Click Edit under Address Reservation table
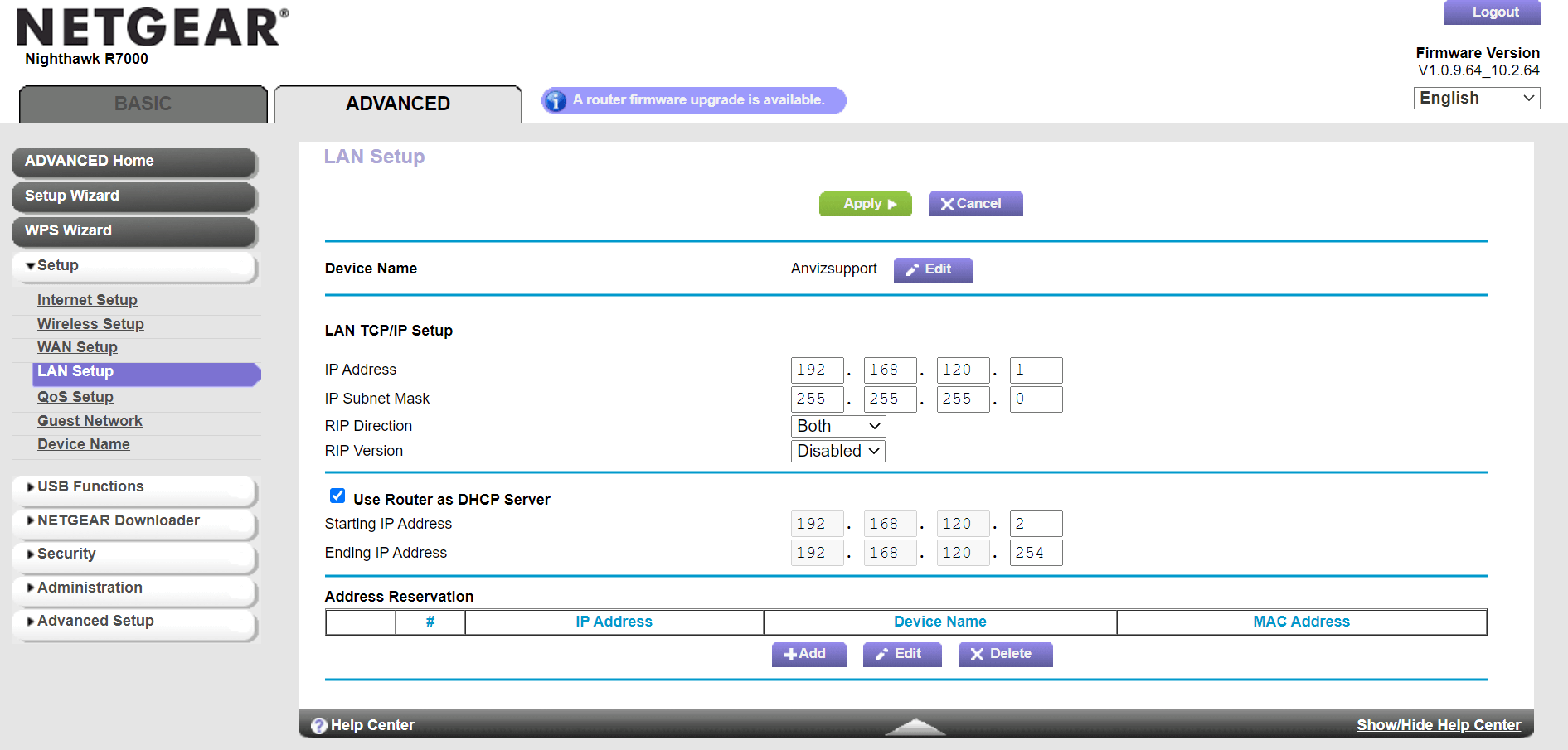This screenshot has width=1568, height=750. (901, 654)
